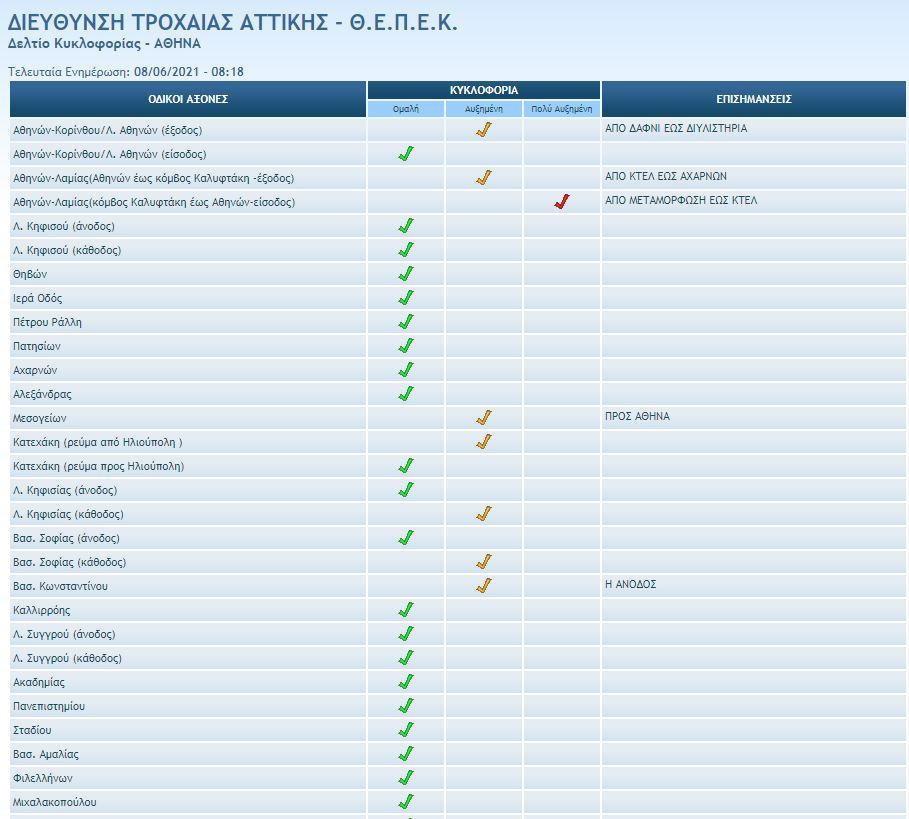
Task: Select the ΟΔΙΚΟΙ ΑΞΟΝΕΣ column header
Action: tap(188, 99)
